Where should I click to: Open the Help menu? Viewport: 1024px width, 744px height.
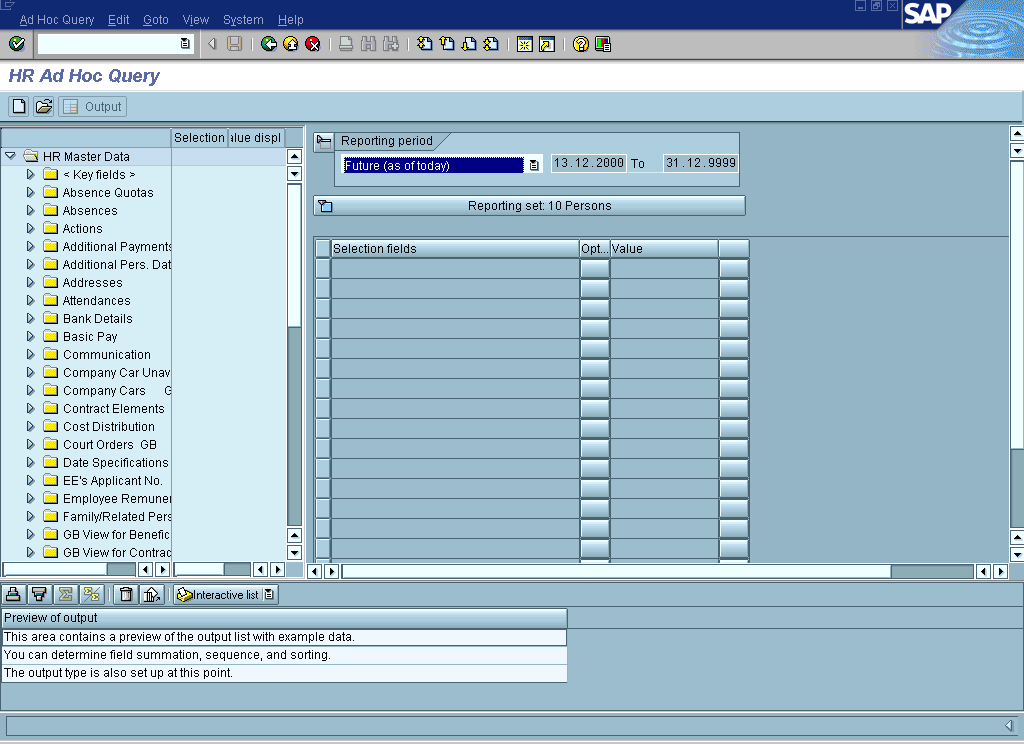pos(291,20)
